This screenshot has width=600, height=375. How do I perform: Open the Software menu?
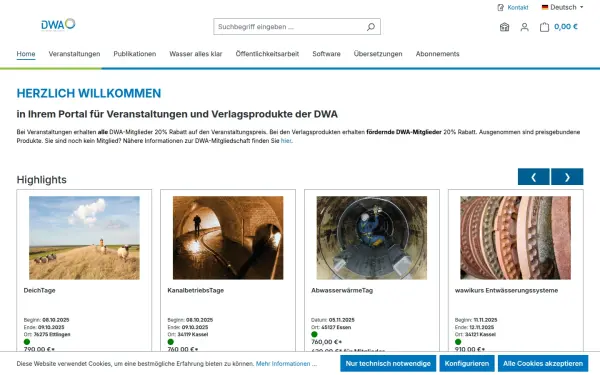tap(326, 54)
